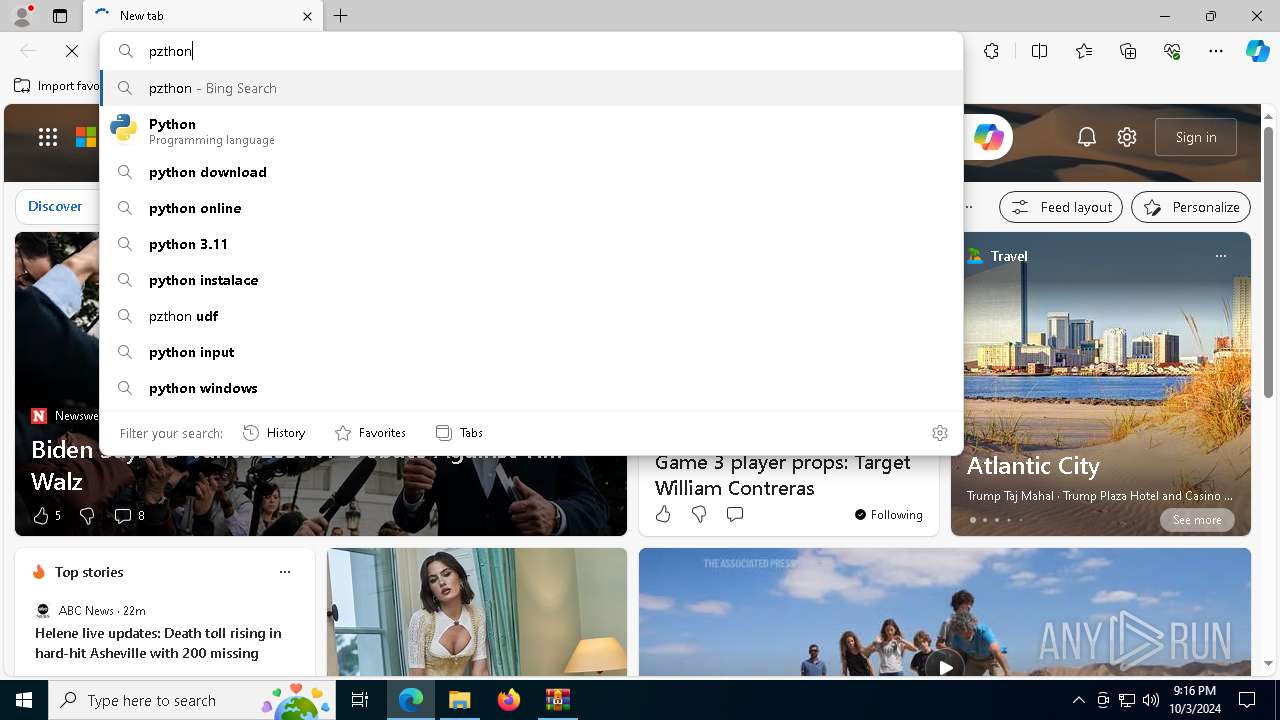Filter search by History
This screenshot has width=1280, height=720.
click(274, 433)
